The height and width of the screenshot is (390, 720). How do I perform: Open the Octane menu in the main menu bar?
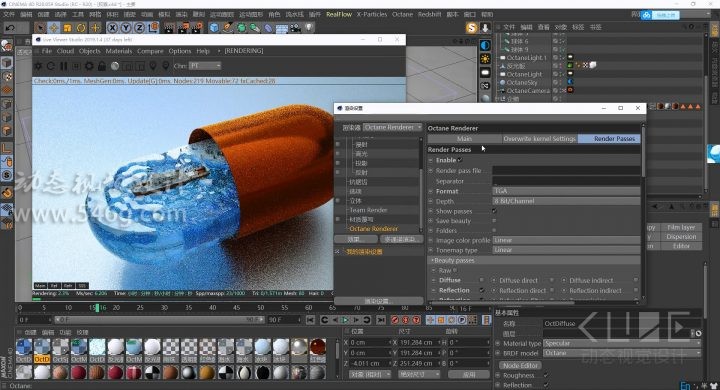point(402,14)
